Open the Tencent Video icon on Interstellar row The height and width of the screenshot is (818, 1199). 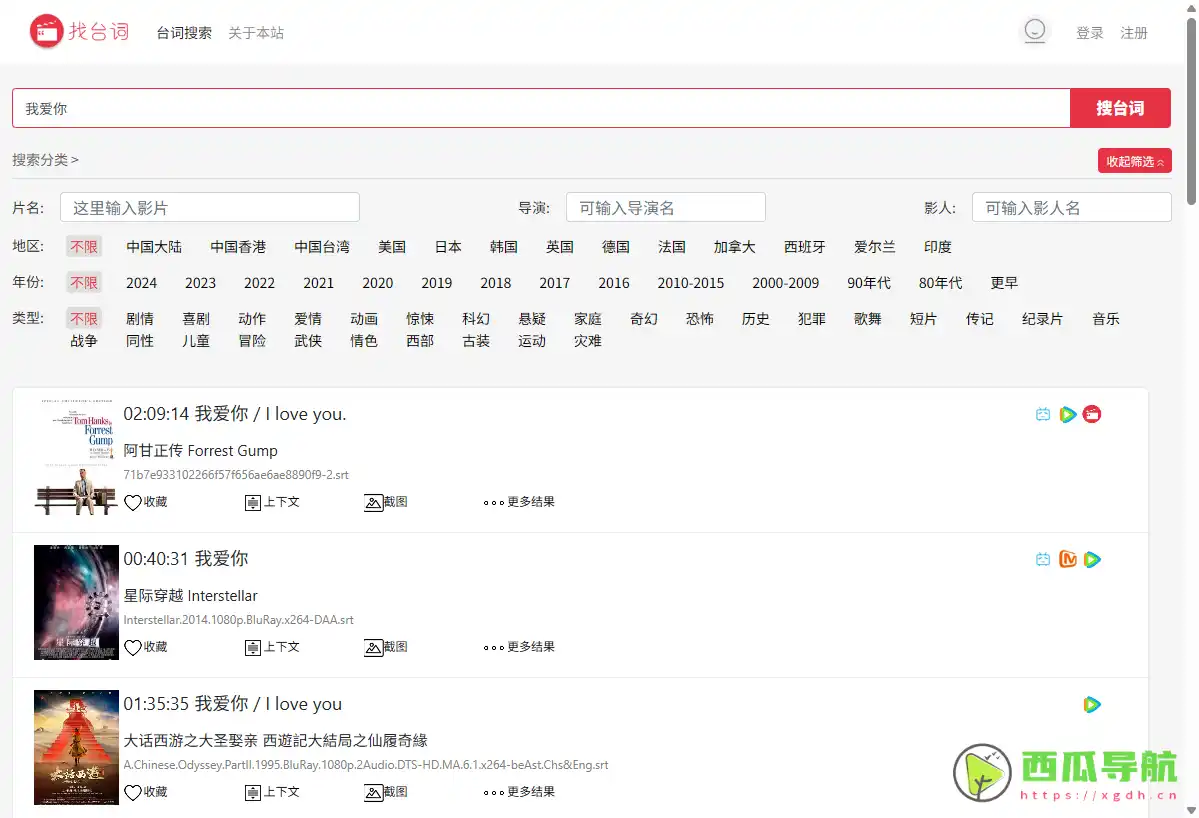(x=1092, y=559)
